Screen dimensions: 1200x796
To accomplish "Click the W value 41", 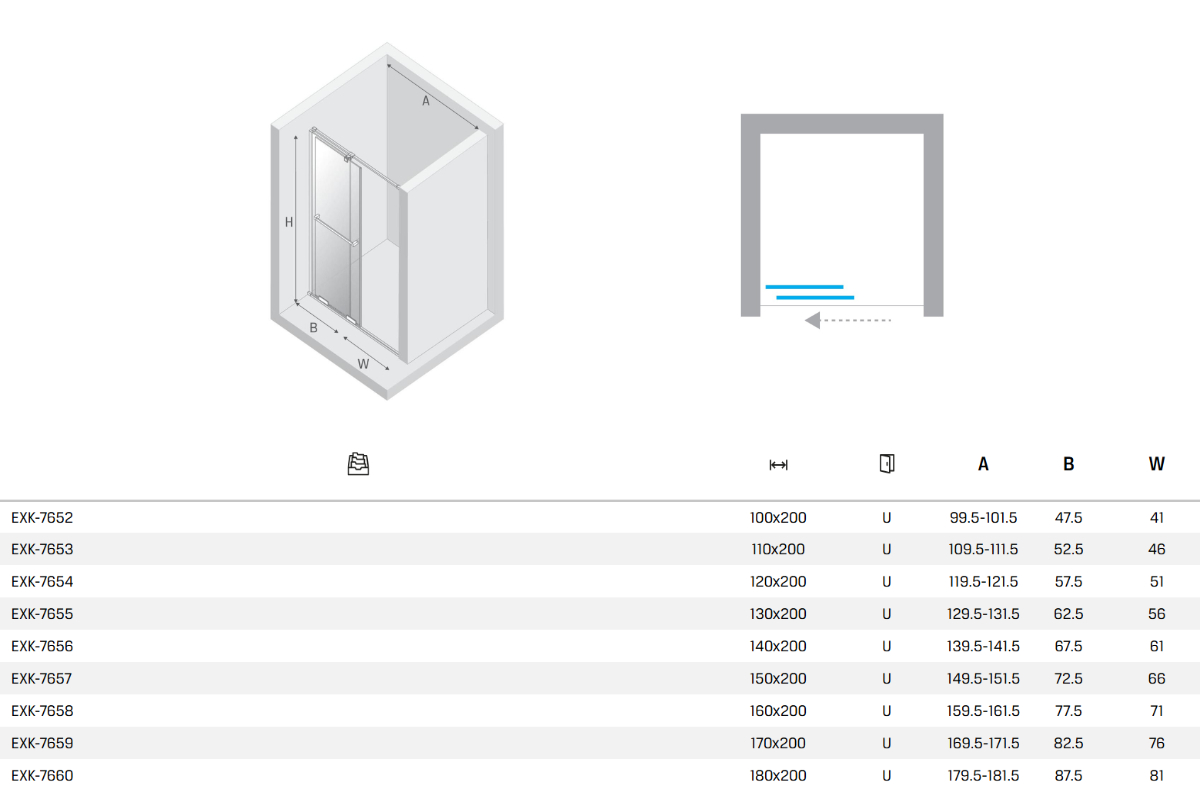I will pyautogui.click(x=1157, y=518).
